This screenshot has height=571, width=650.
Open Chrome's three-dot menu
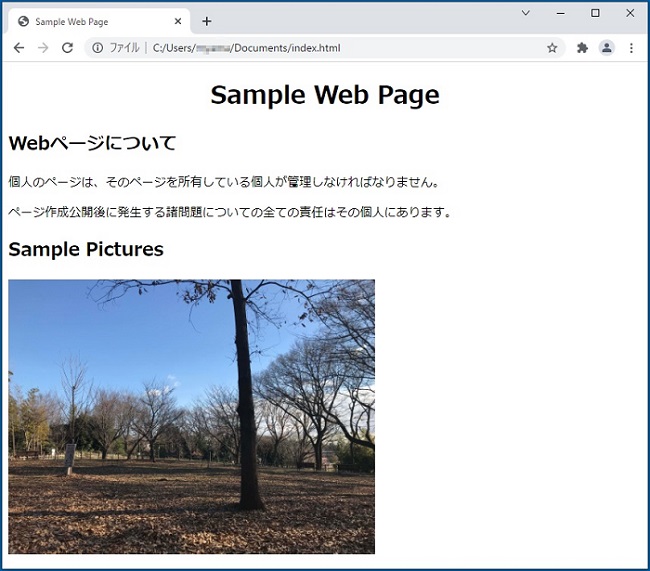point(631,48)
